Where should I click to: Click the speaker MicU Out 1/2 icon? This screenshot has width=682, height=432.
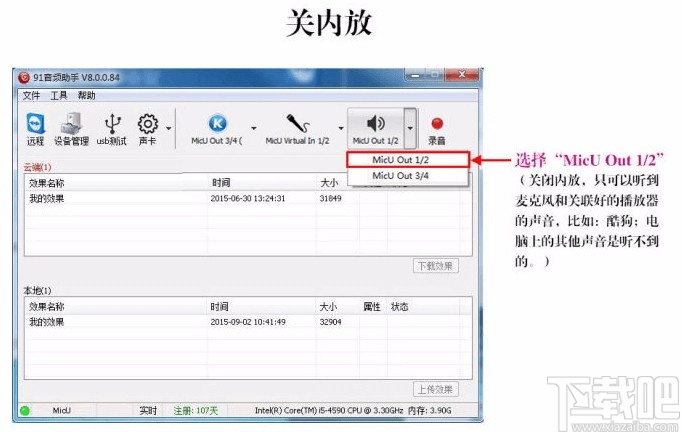click(x=376, y=129)
